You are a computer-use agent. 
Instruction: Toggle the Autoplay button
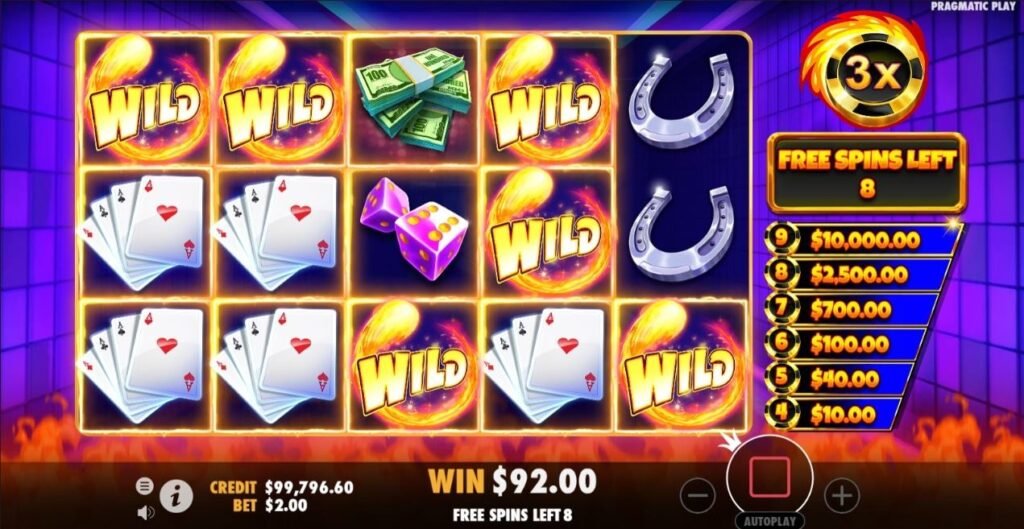pos(769,522)
